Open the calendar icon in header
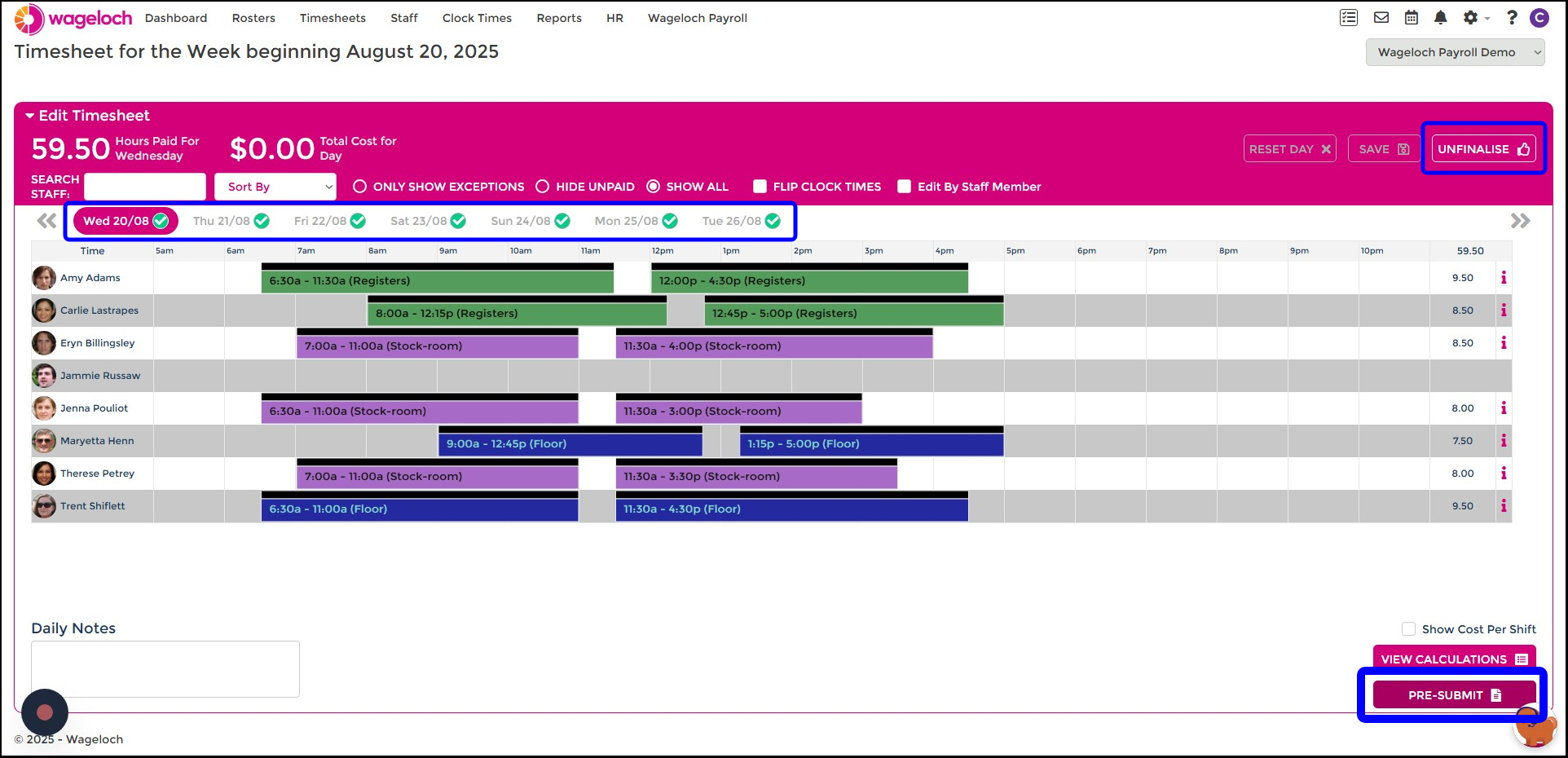Screen dimensions: 1568x758 (1412, 18)
